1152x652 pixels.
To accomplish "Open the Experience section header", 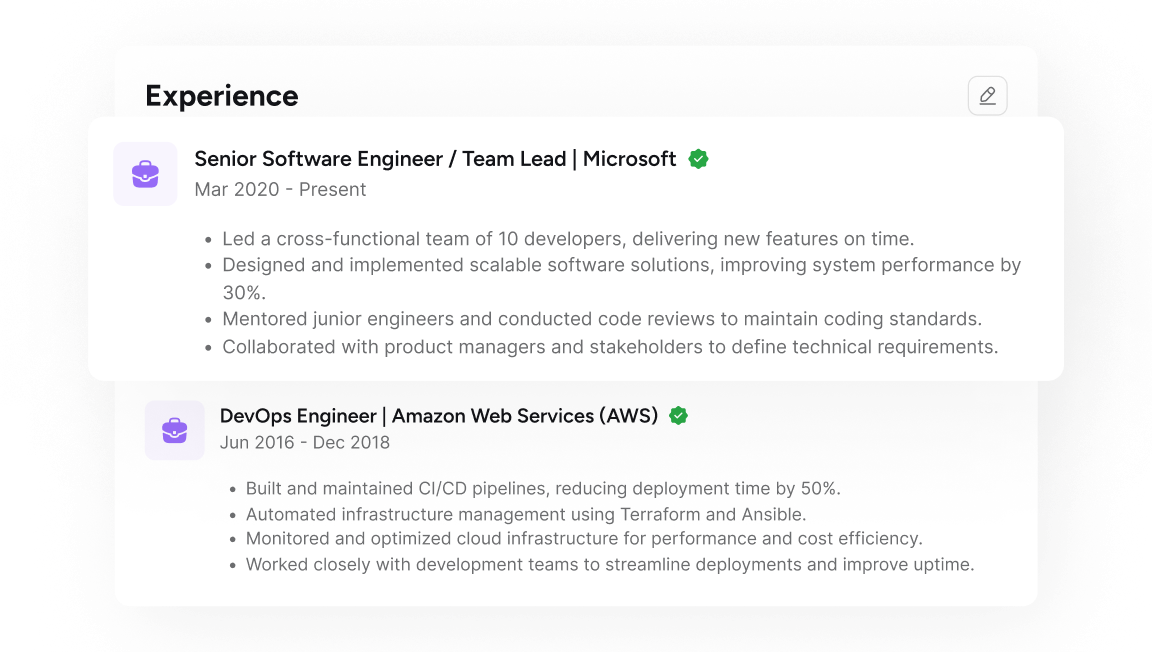I will click(221, 95).
